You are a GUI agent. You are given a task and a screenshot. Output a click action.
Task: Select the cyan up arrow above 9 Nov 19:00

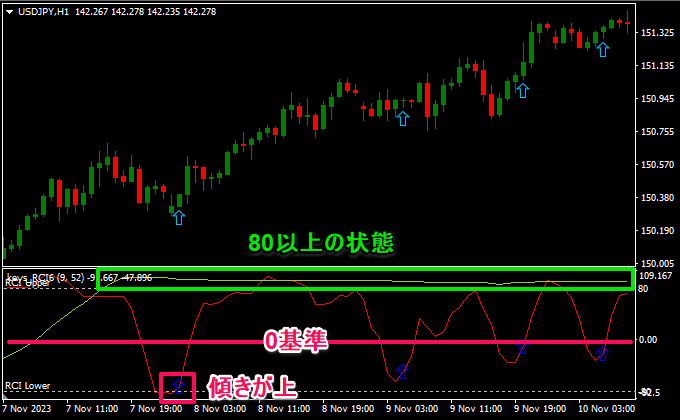point(522,90)
